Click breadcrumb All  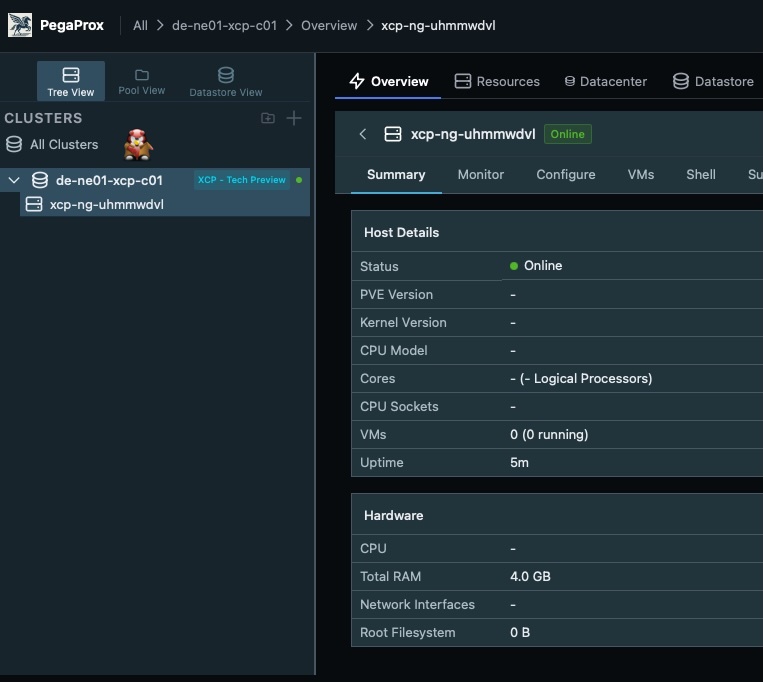(140, 25)
